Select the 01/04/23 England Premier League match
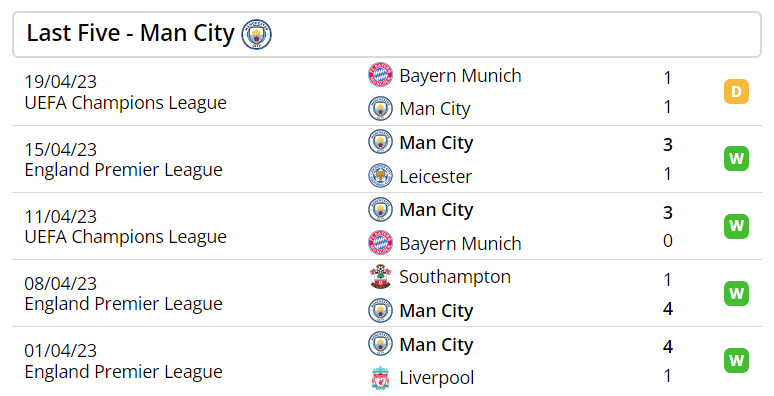 pyautogui.click(x=387, y=360)
